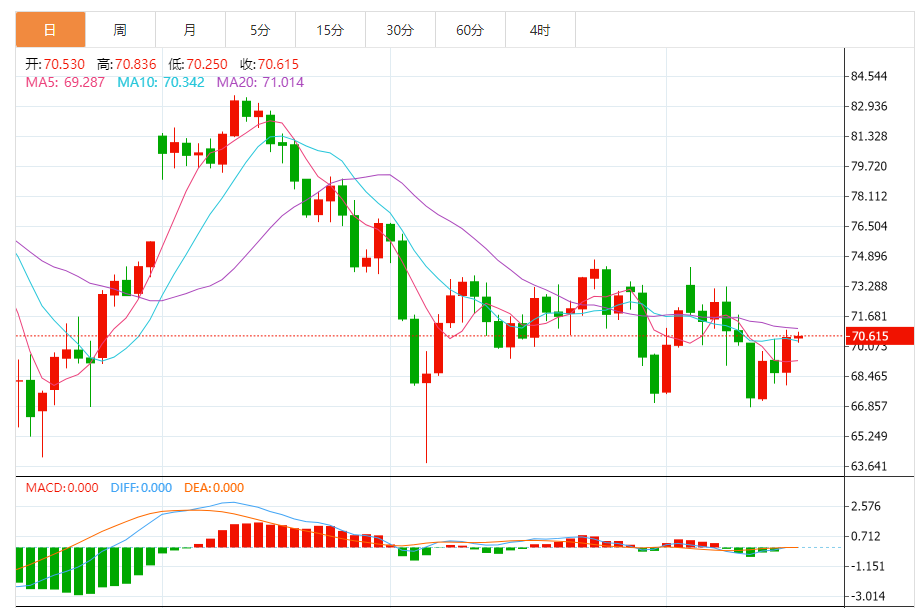Image resolution: width=924 pixels, height=608 pixels.
Task: Click the 65.249 price axis label
Action: click(x=869, y=437)
